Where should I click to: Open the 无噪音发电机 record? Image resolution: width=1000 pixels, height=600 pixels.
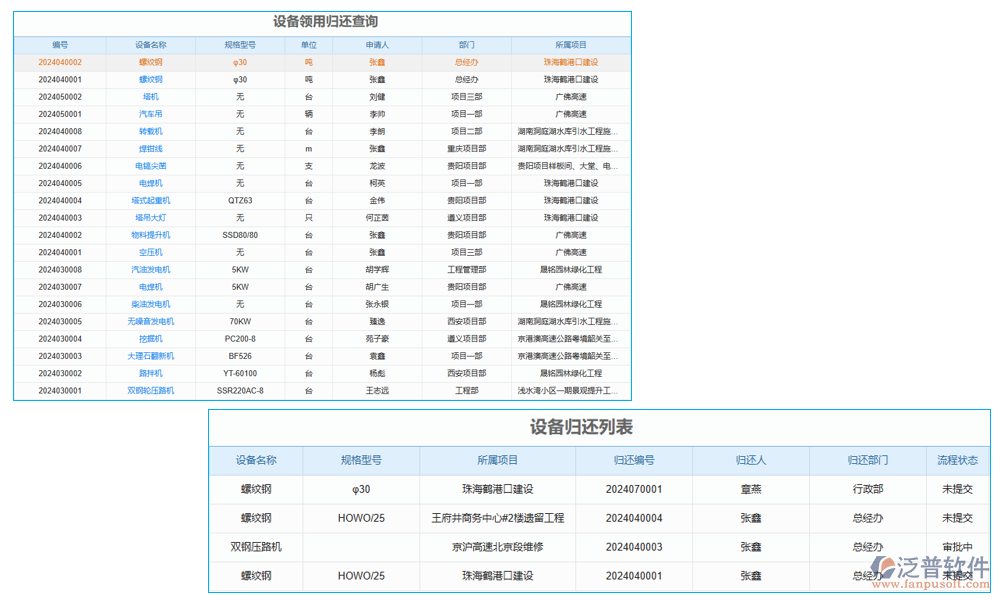[153, 321]
